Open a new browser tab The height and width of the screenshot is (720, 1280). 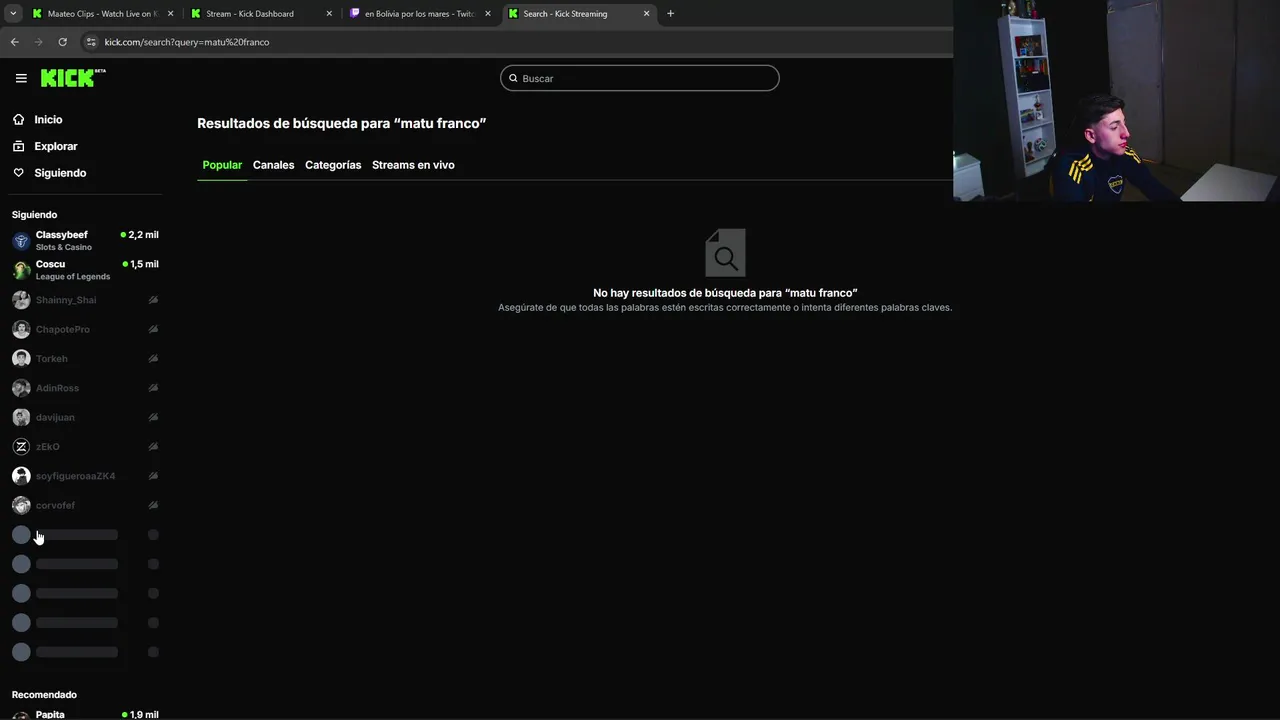pos(670,14)
